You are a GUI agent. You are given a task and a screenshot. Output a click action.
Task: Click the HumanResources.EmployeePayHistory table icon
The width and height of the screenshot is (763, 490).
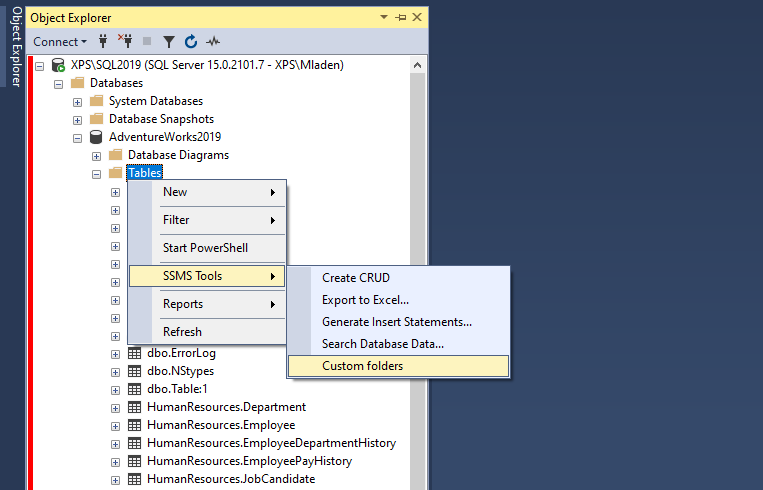pyautogui.click(x=134, y=461)
